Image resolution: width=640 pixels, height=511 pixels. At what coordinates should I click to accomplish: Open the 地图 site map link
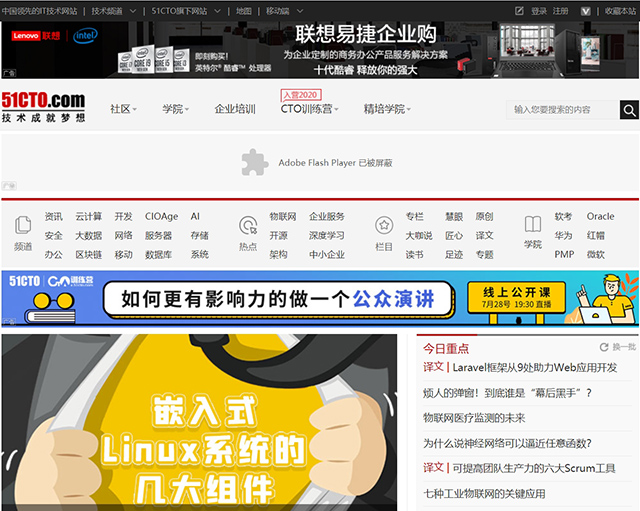pyautogui.click(x=244, y=11)
